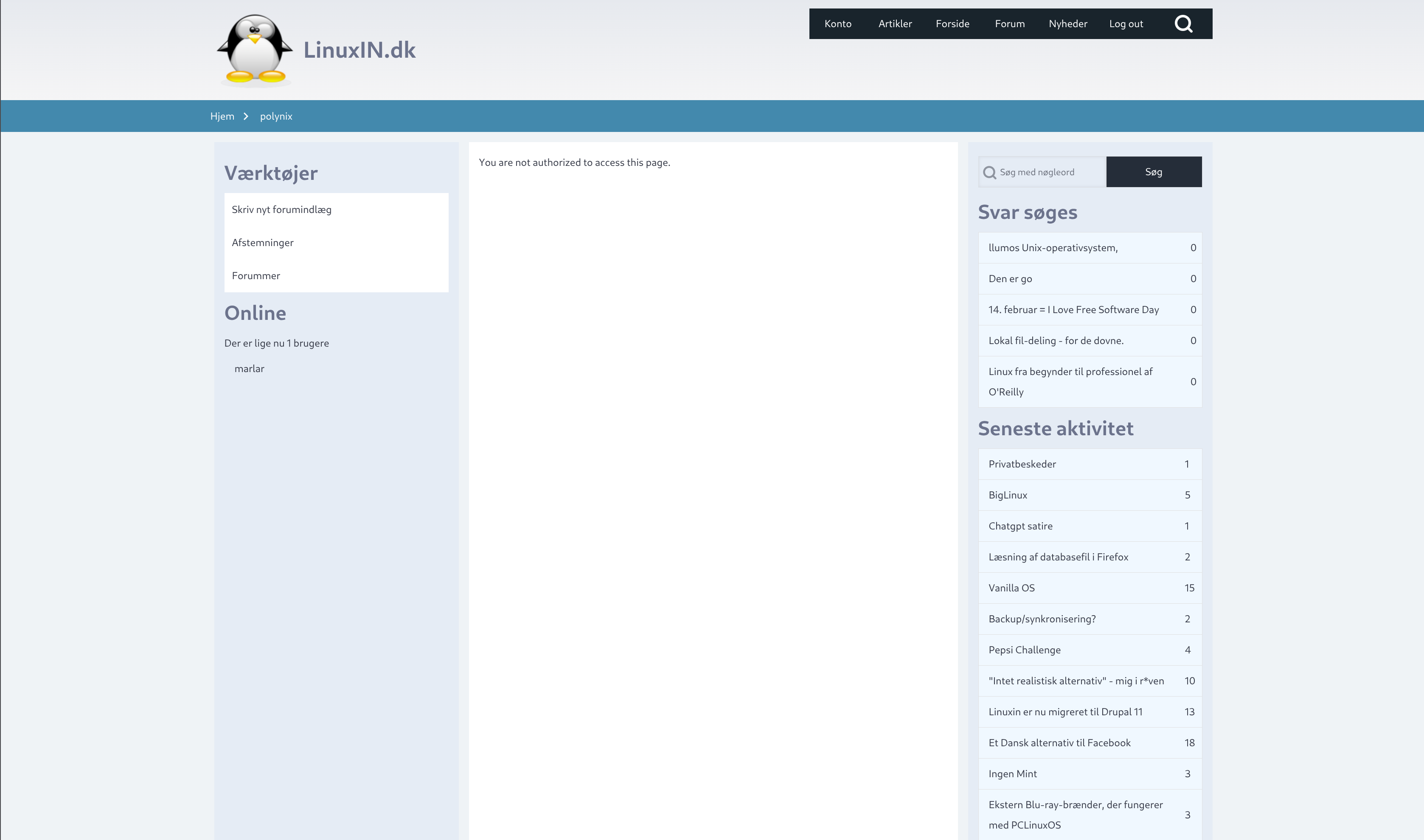This screenshot has height=840, width=1424.
Task: Click the LinuxIN.dk site title
Action: coord(360,50)
